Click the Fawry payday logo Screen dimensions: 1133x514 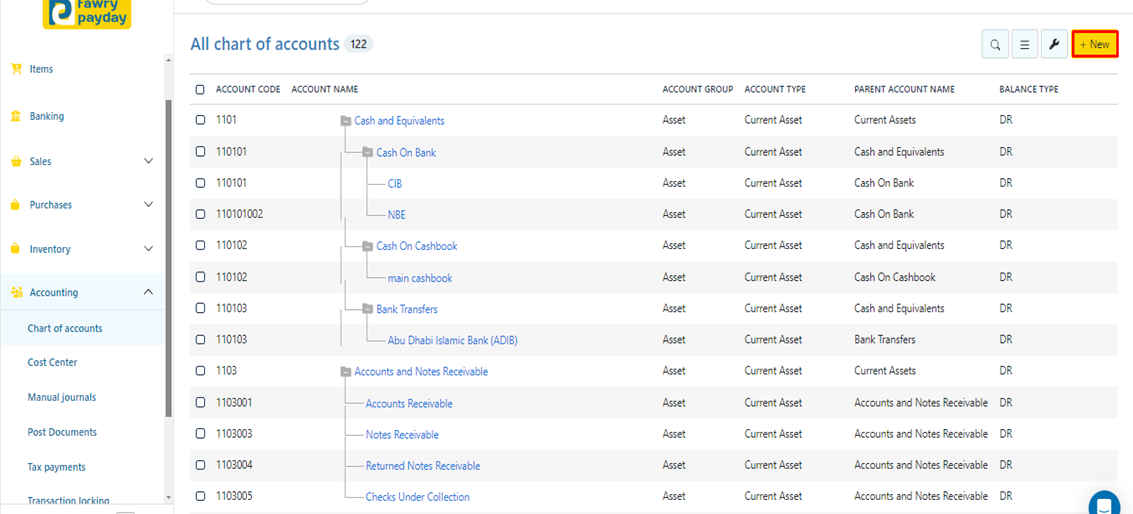[88, 12]
